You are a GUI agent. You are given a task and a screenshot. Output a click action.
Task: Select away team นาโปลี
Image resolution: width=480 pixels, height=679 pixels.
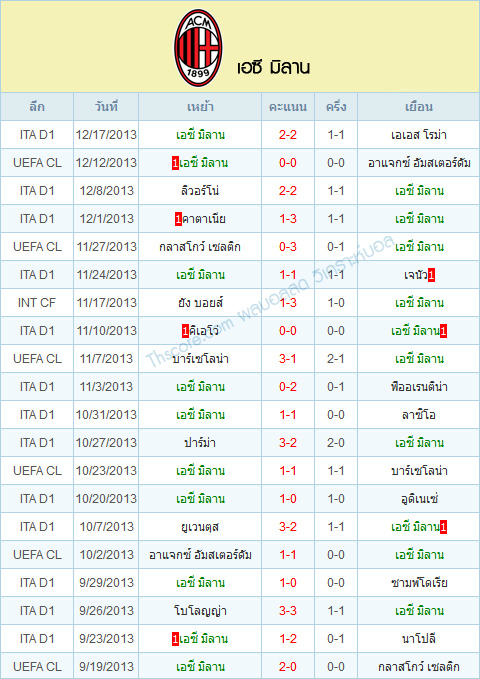(x=418, y=639)
